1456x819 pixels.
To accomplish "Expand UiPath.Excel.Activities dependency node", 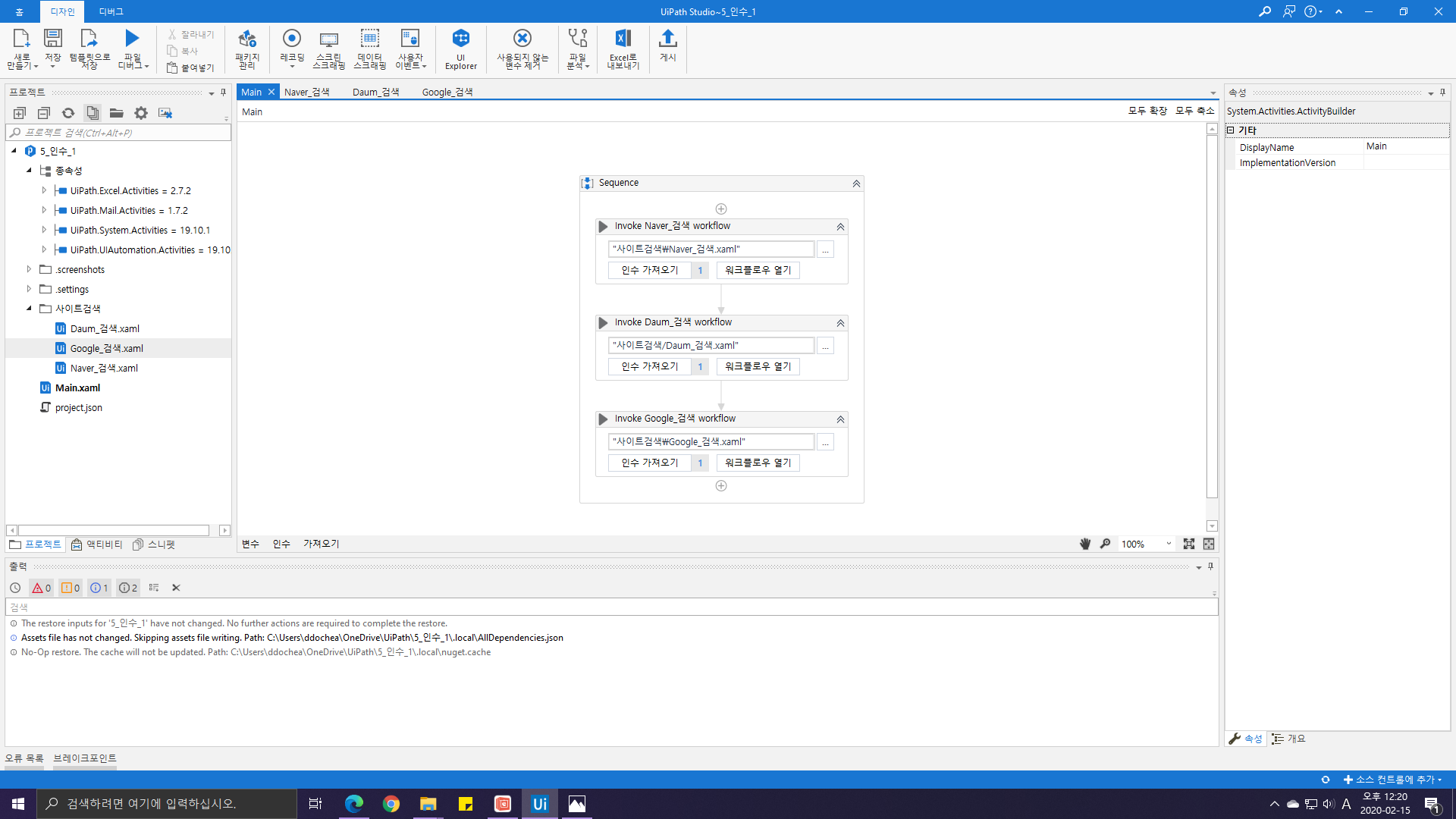I will pyautogui.click(x=44, y=190).
